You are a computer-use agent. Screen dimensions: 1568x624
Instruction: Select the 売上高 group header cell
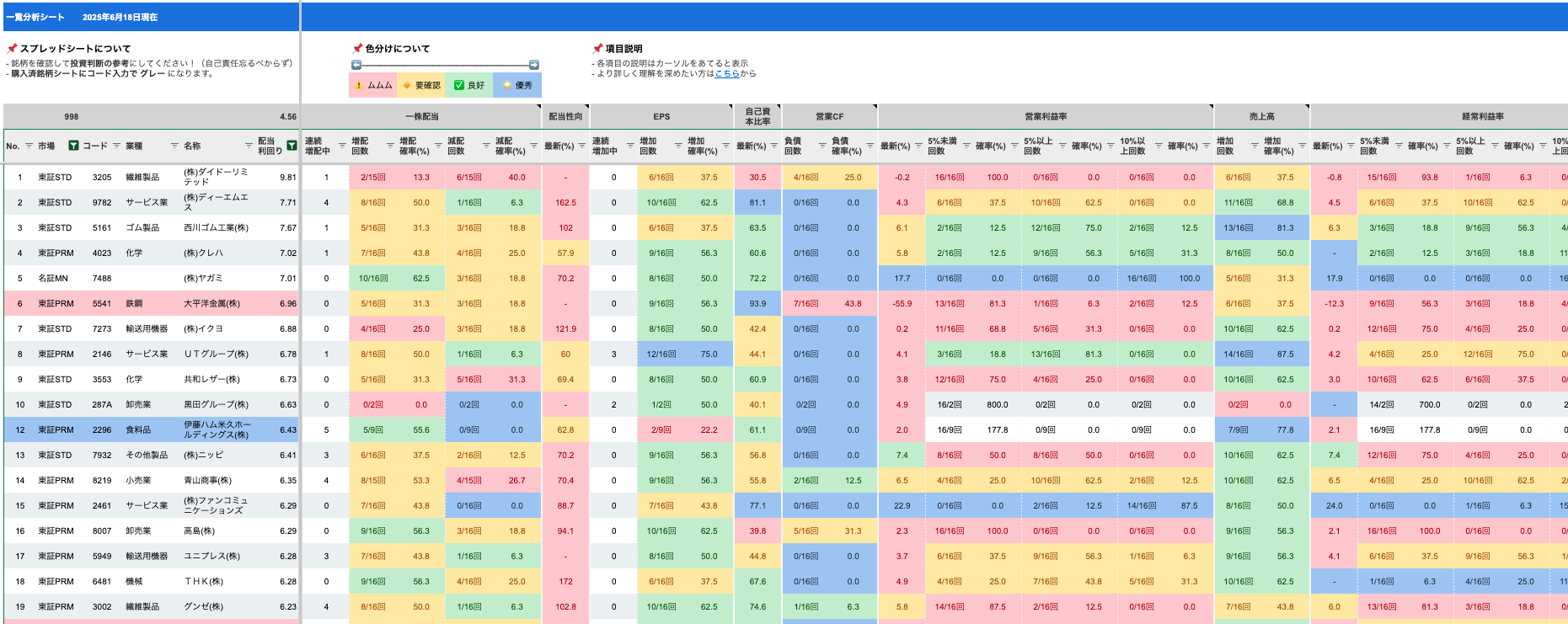click(x=1261, y=116)
